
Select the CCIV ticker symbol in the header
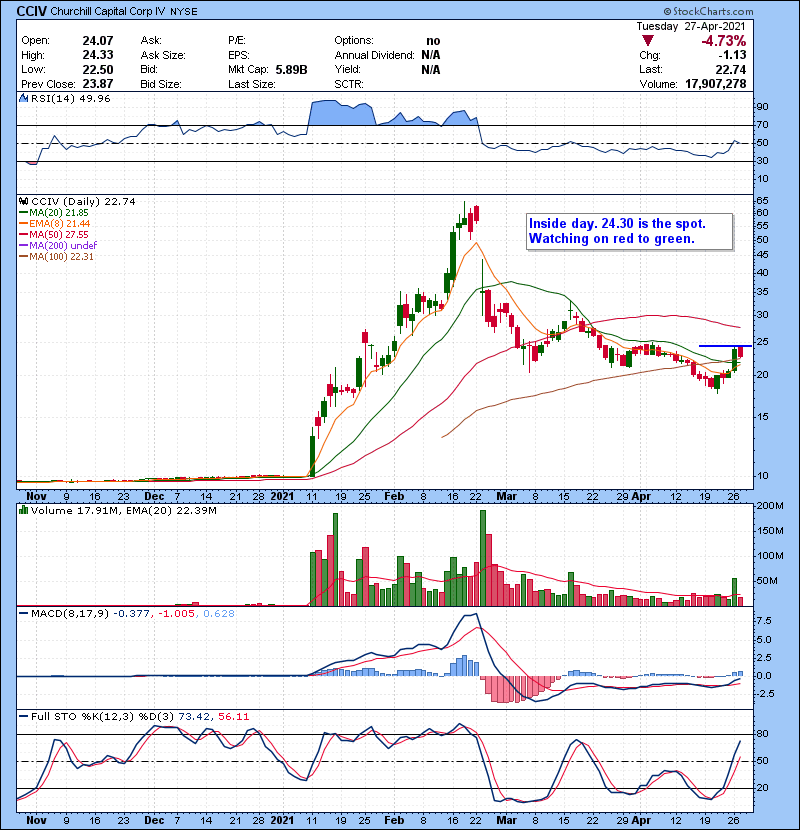click(32, 11)
